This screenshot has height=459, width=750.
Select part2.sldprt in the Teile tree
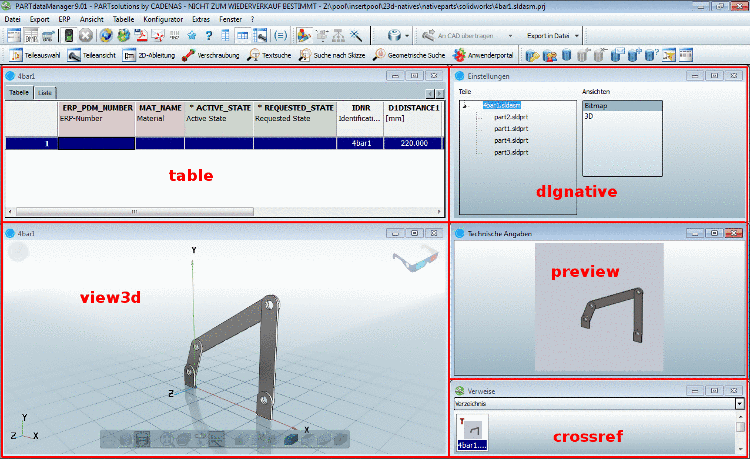pyautogui.click(x=511, y=117)
